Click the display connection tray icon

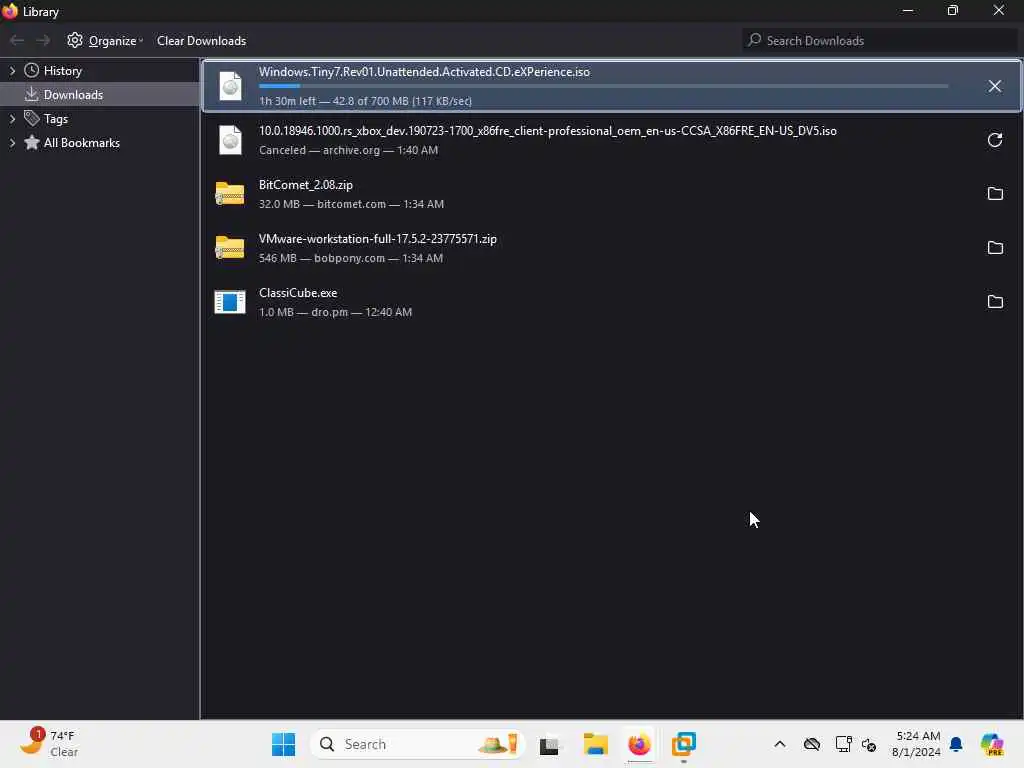click(843, 744)
